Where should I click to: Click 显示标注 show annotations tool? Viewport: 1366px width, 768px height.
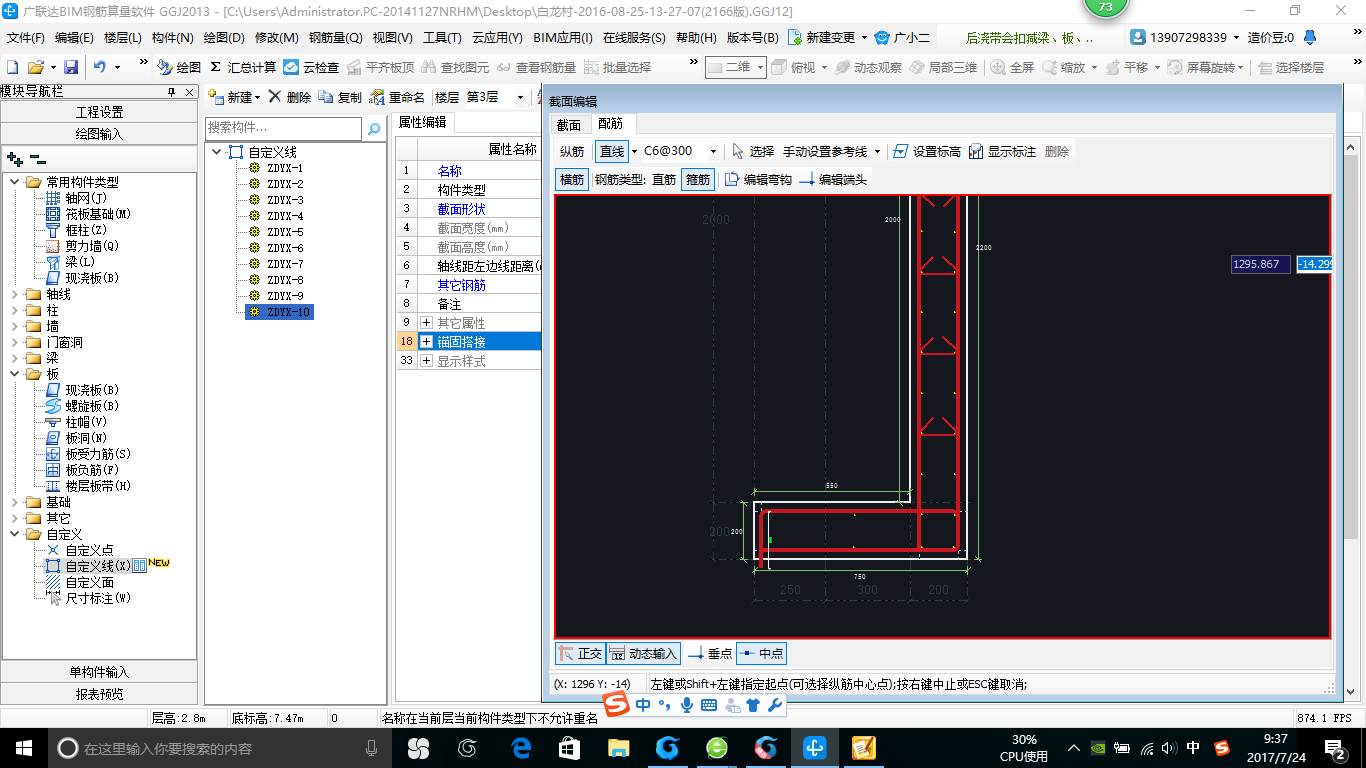click(1002, 151)
